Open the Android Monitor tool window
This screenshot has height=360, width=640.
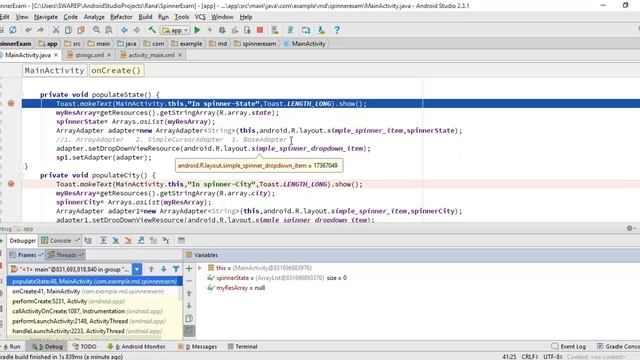136,346
